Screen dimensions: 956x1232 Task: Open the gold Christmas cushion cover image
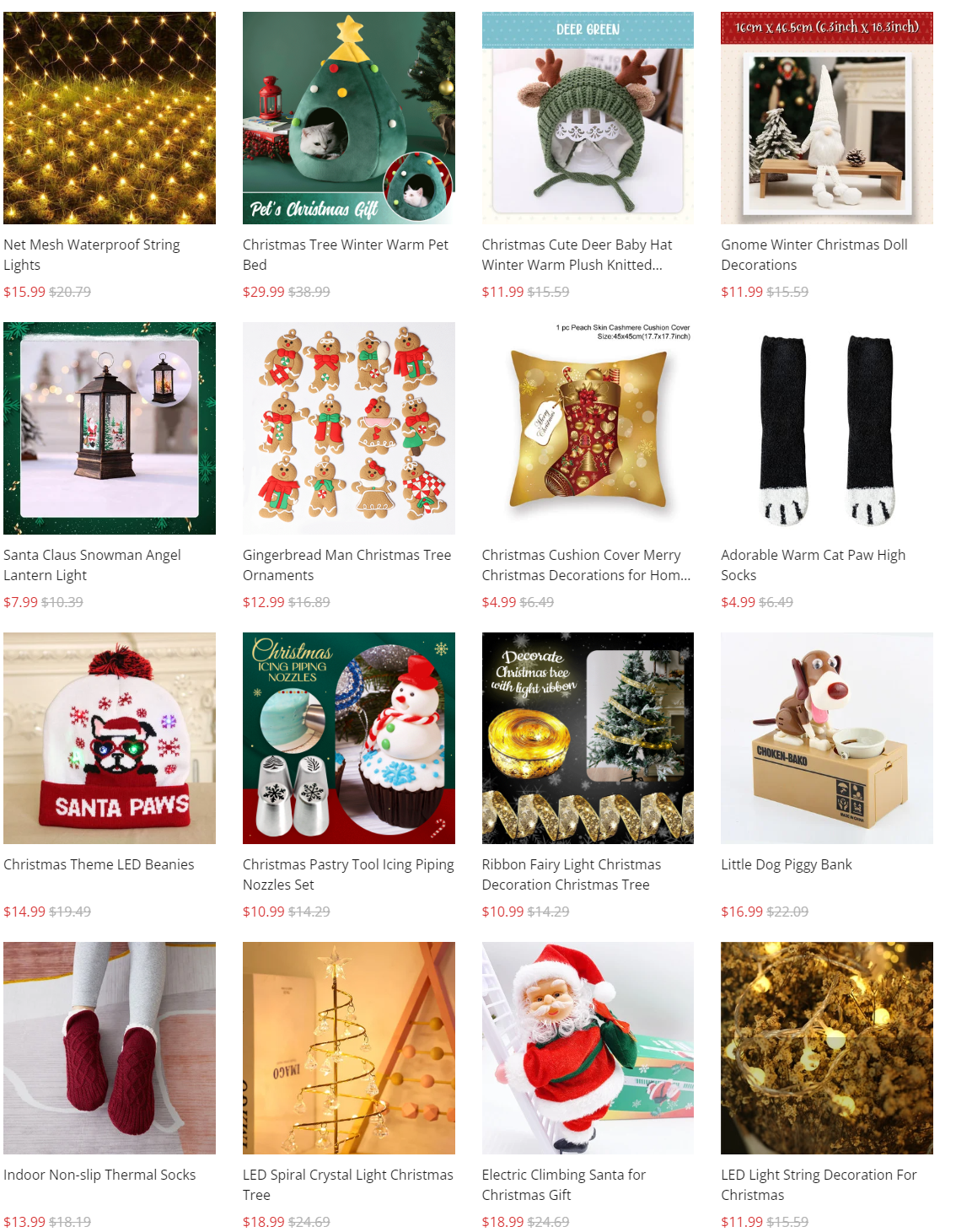coord(588,428)
